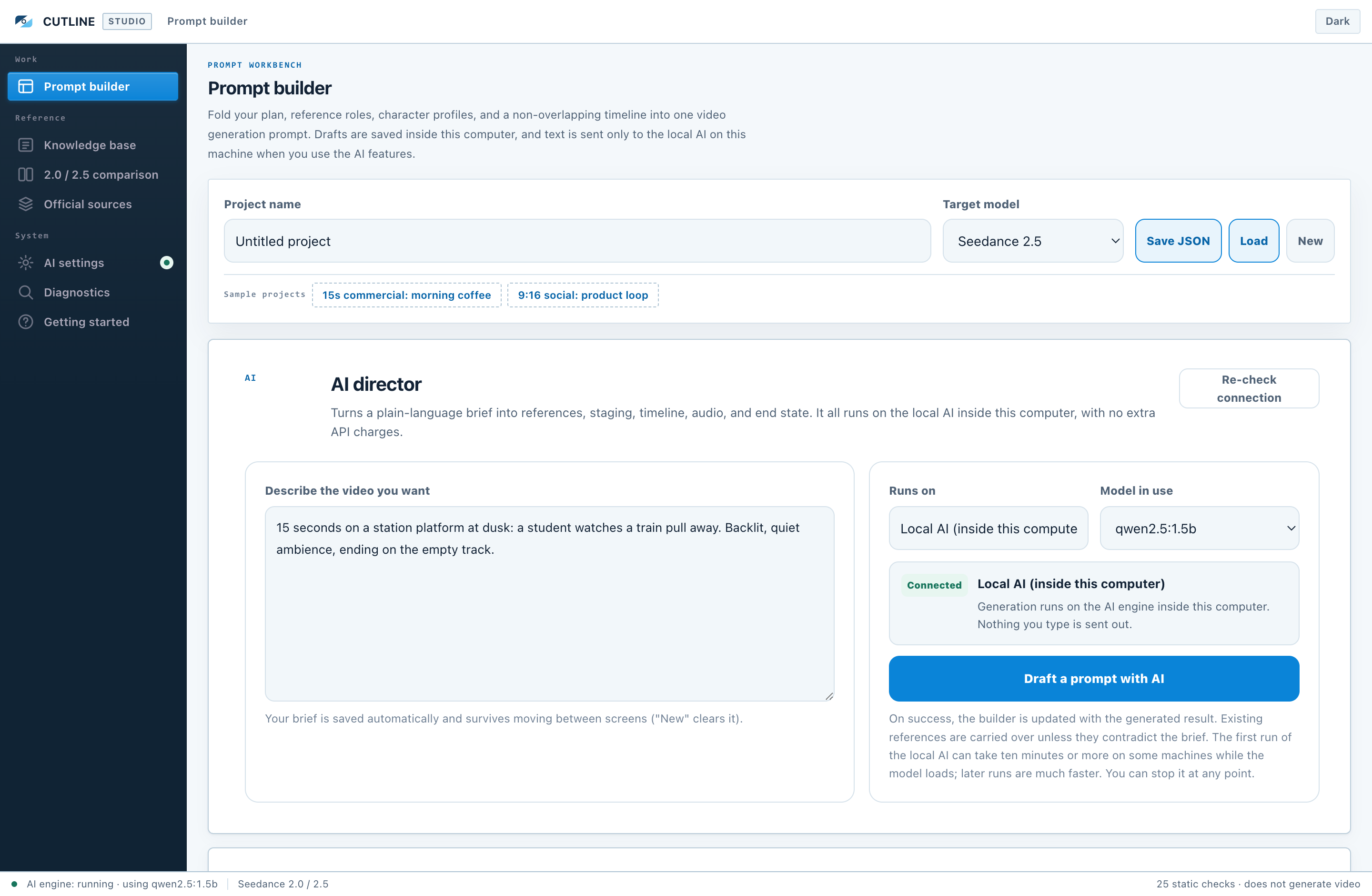This screenshot has height=896, width=1372.
Task: Load the 9:16 social: product loop sample
Action: pos(583,295)
